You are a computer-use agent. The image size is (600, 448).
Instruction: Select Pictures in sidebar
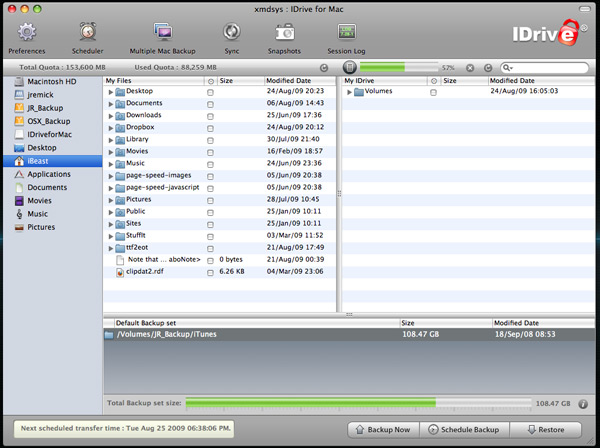coord(52,227)
